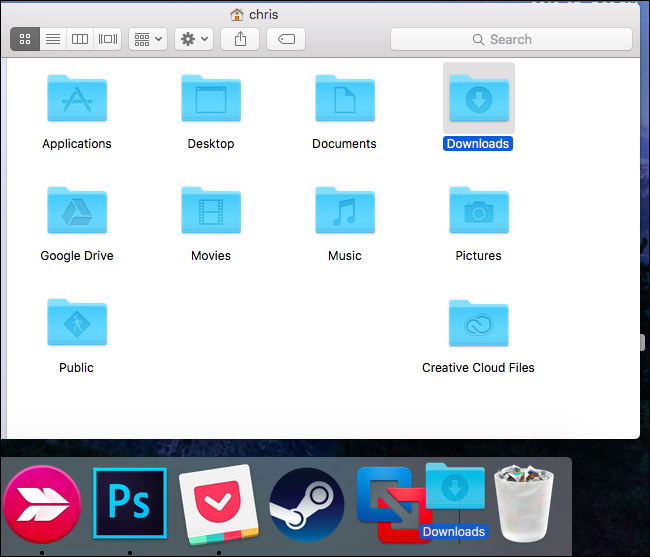Focus the Finder Search field
Image resolution: width=650 pixels, height=557 pixels.
click(511, 39)
